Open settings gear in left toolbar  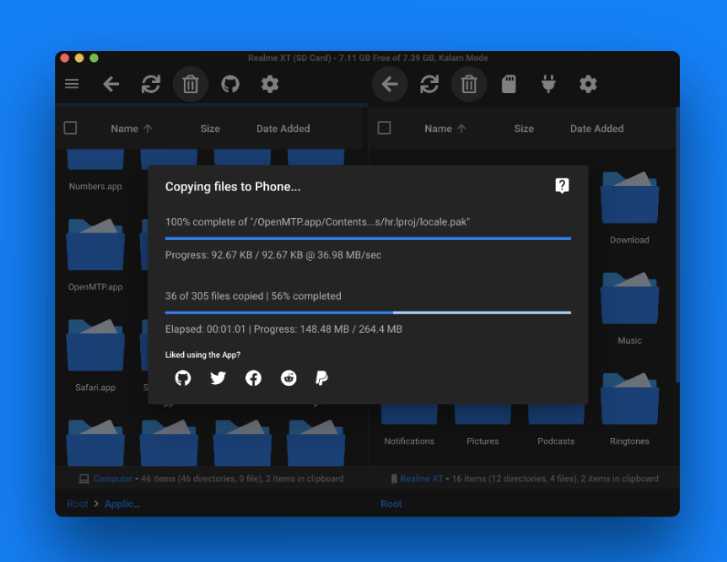[269, 84]
